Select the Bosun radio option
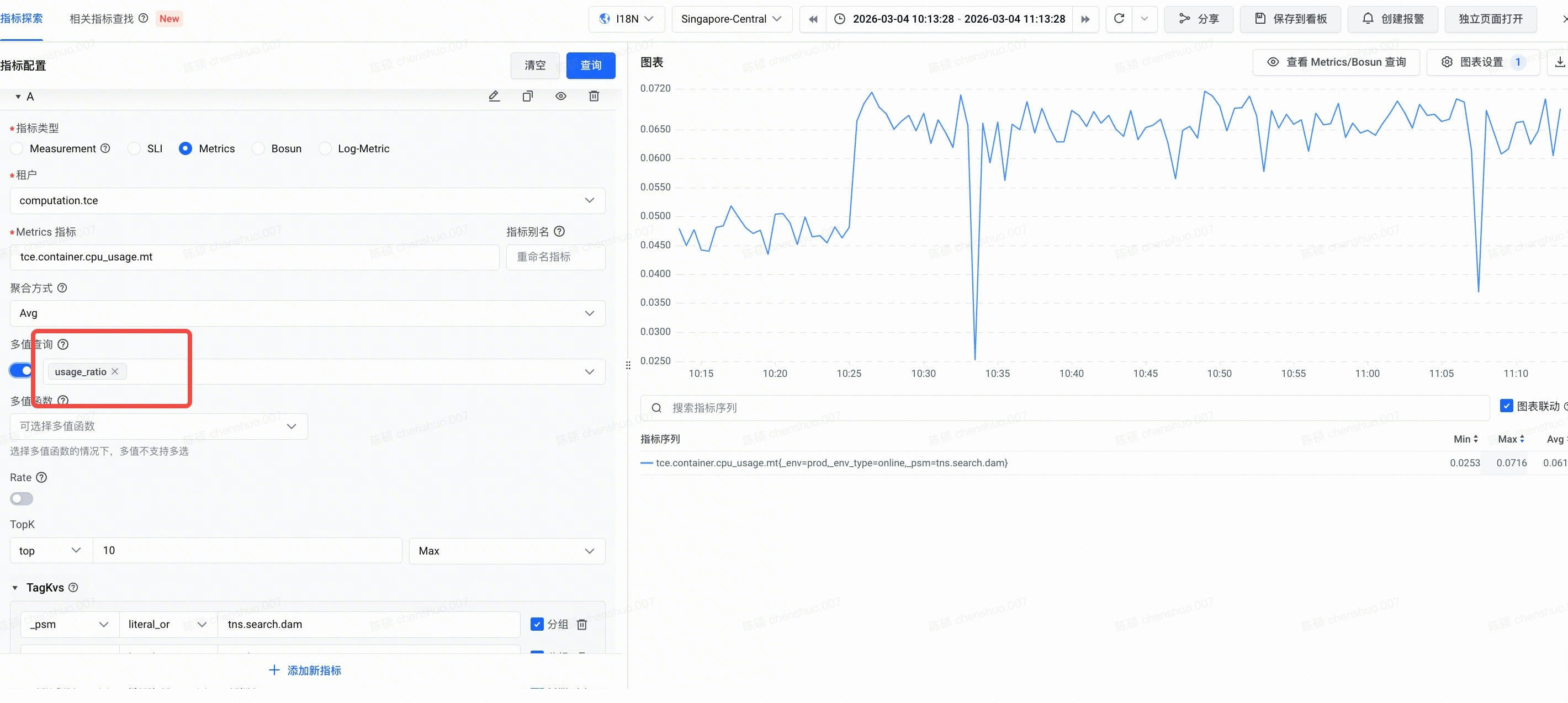 259,148
